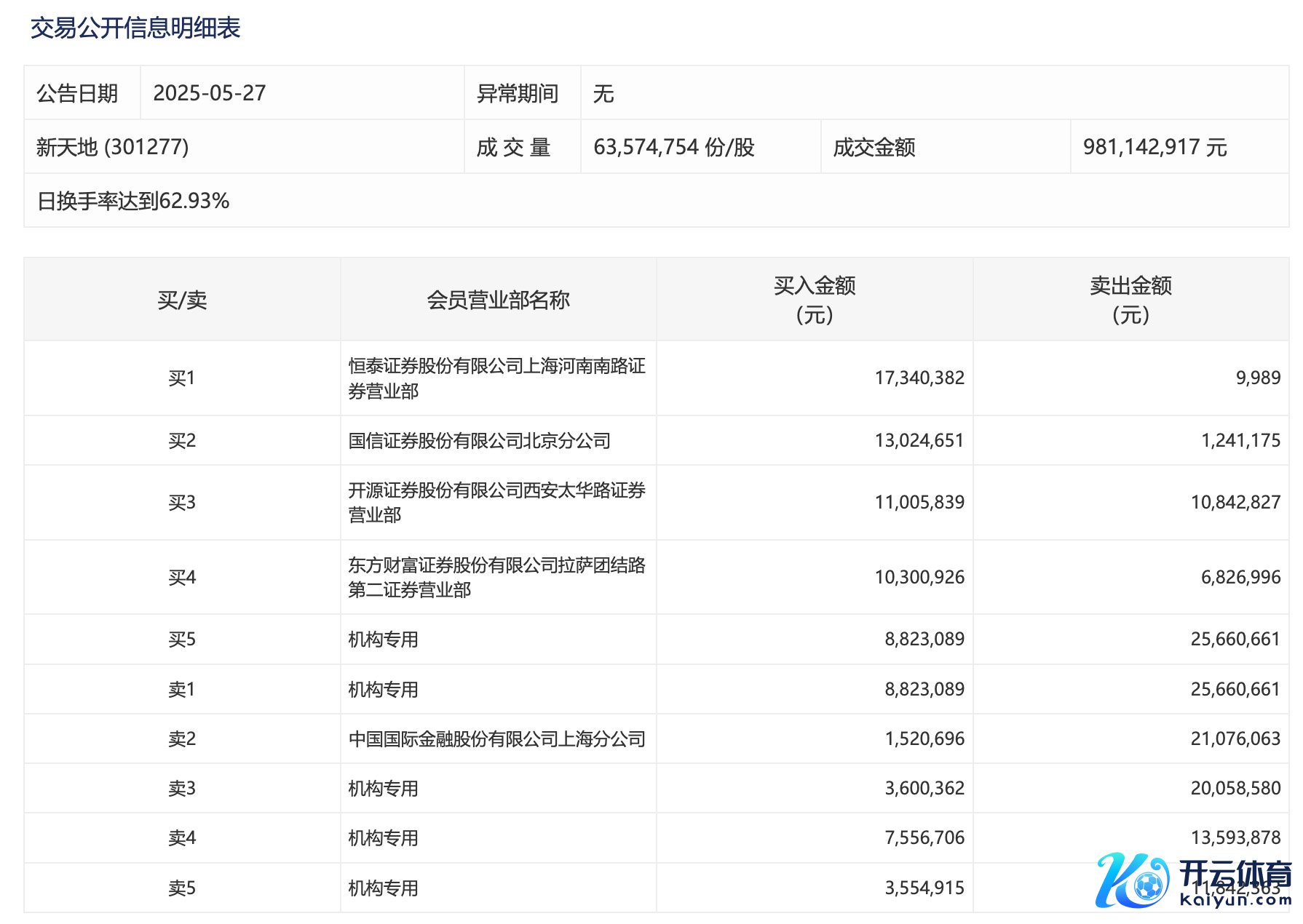Image resolution: width=1303 pixels, height=924 pixels.
Task: Open 国信证券 北京分公司 branch entry
Action: tap(479, 441)
